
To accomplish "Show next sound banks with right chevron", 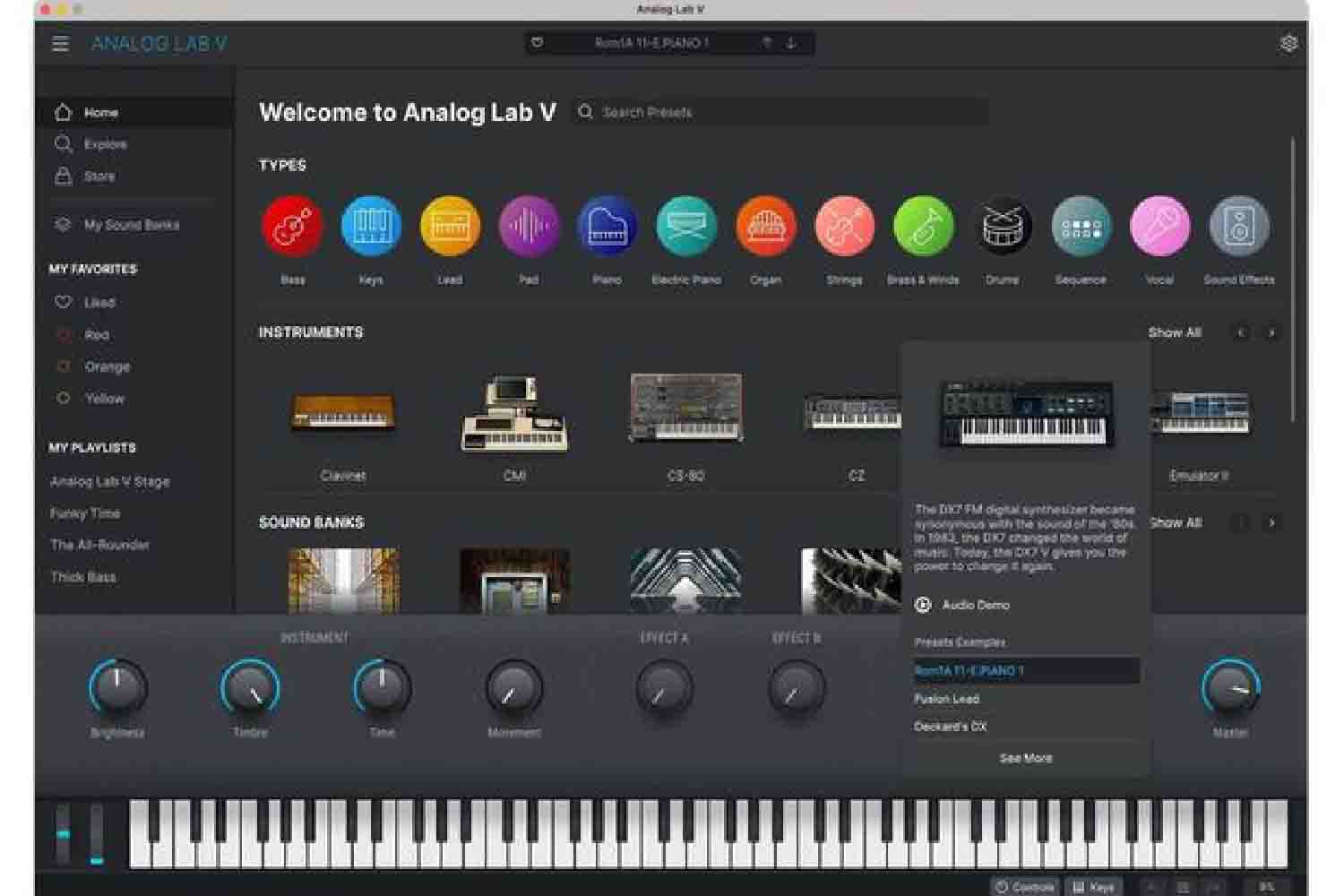I will tap(1271, 522).
